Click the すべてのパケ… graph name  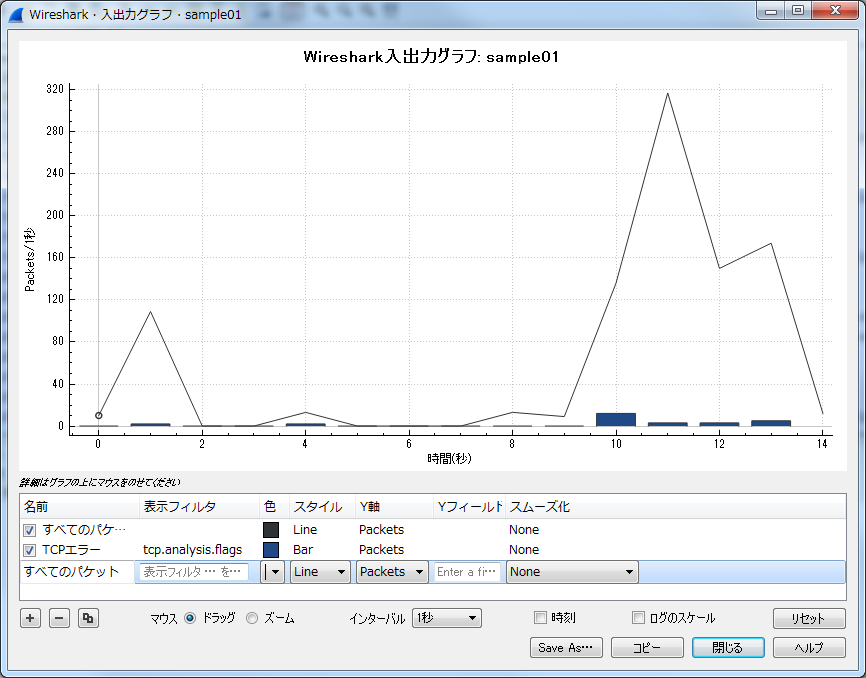pos(84,530)
